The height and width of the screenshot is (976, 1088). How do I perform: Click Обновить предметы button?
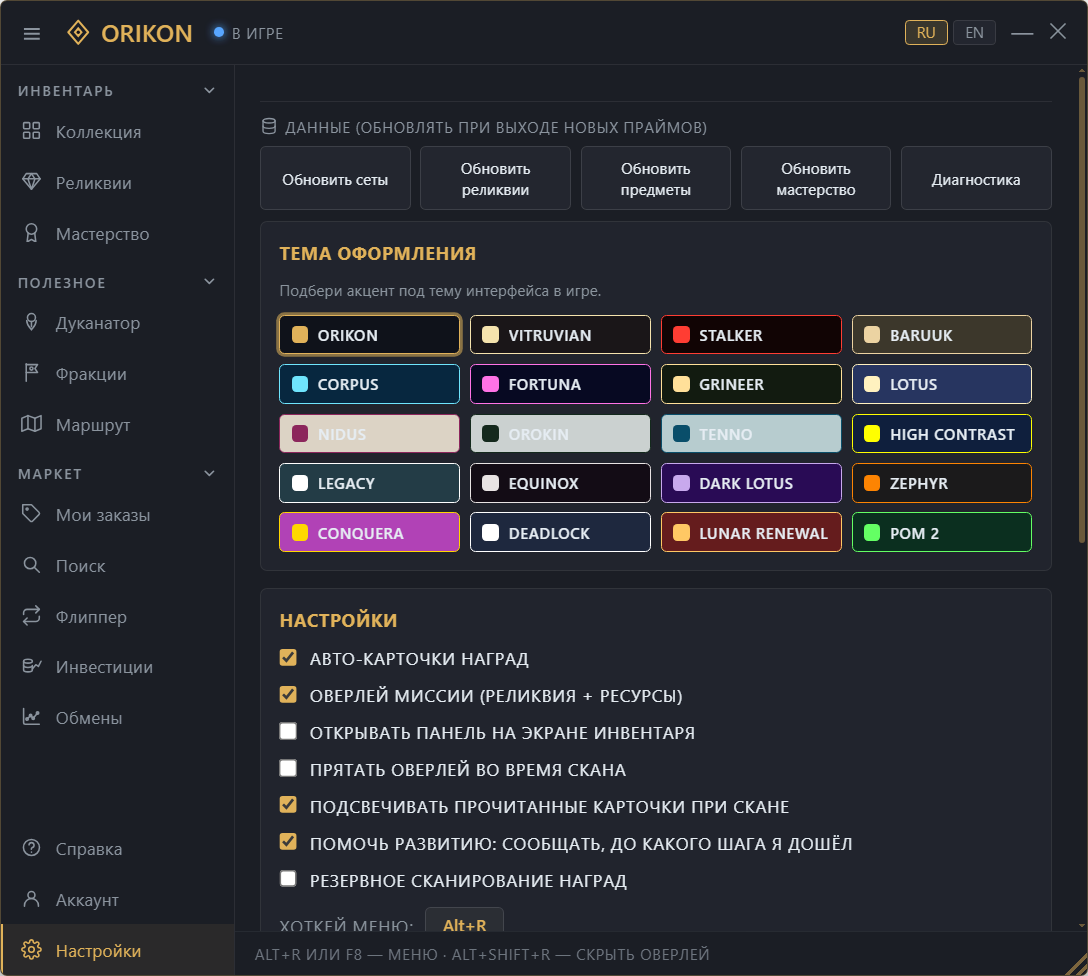point(656,178)
